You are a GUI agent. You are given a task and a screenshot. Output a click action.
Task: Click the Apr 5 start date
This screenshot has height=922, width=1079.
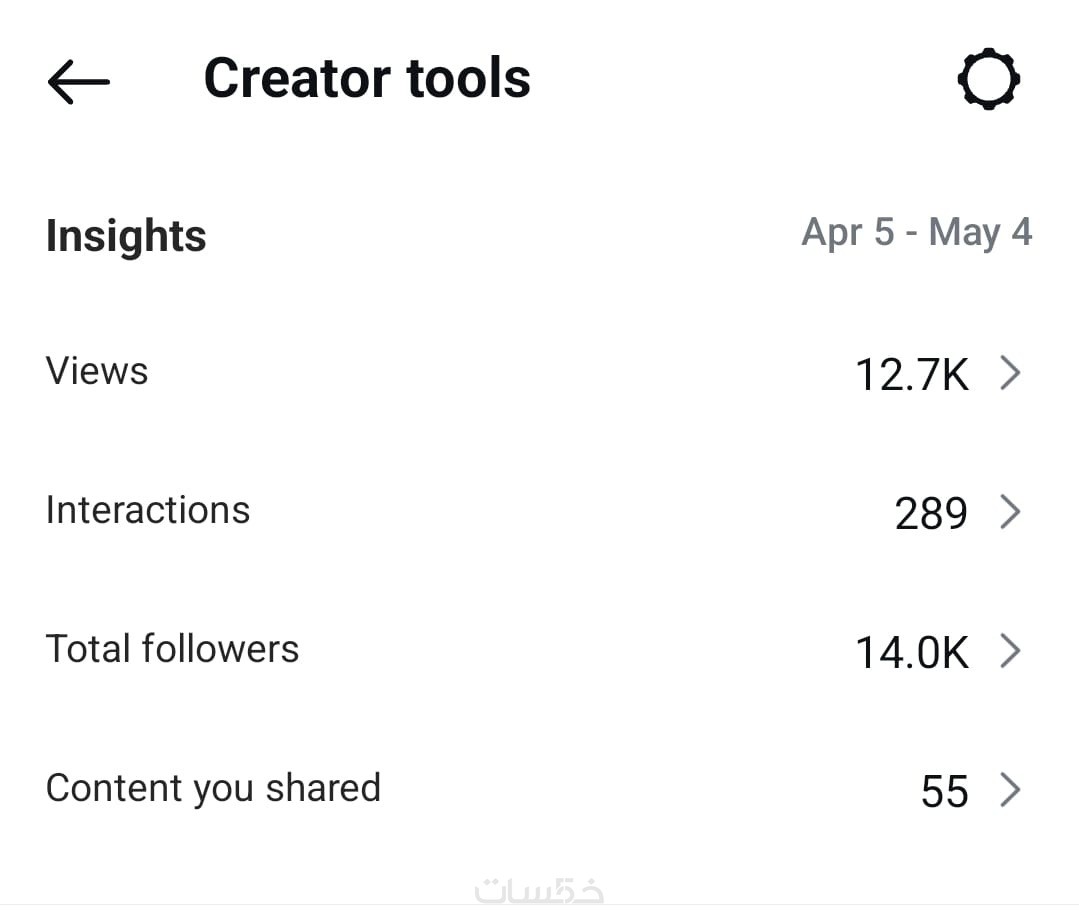(848, 233)
